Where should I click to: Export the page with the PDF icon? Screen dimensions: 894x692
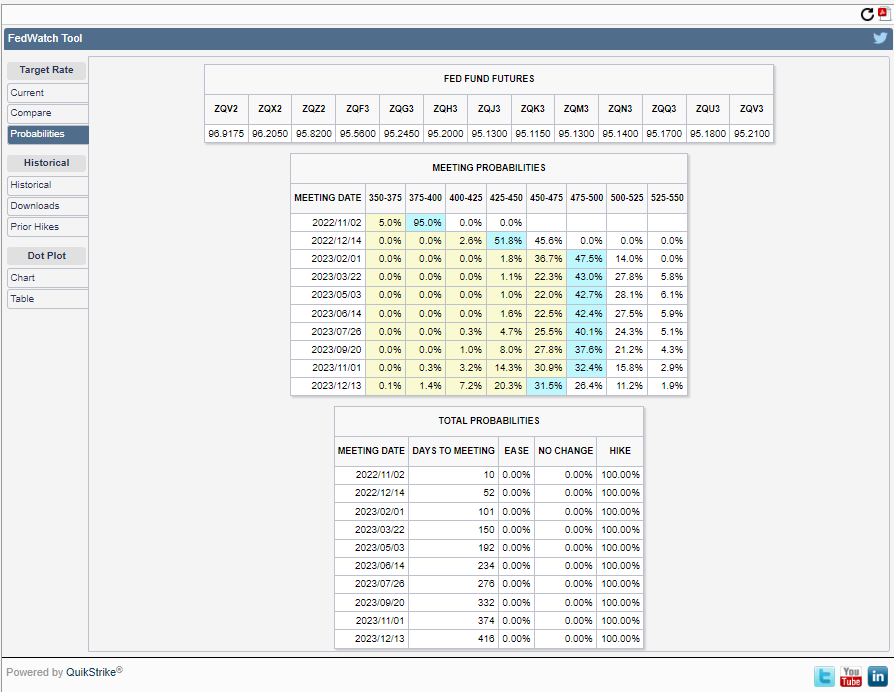(x=882, y=14)
